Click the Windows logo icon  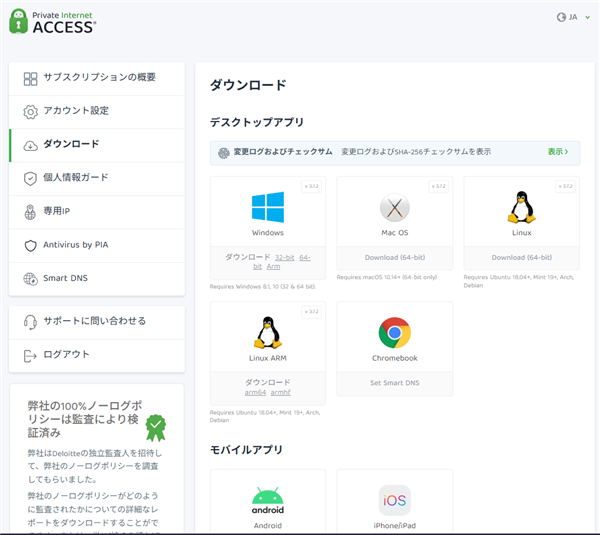268,207
